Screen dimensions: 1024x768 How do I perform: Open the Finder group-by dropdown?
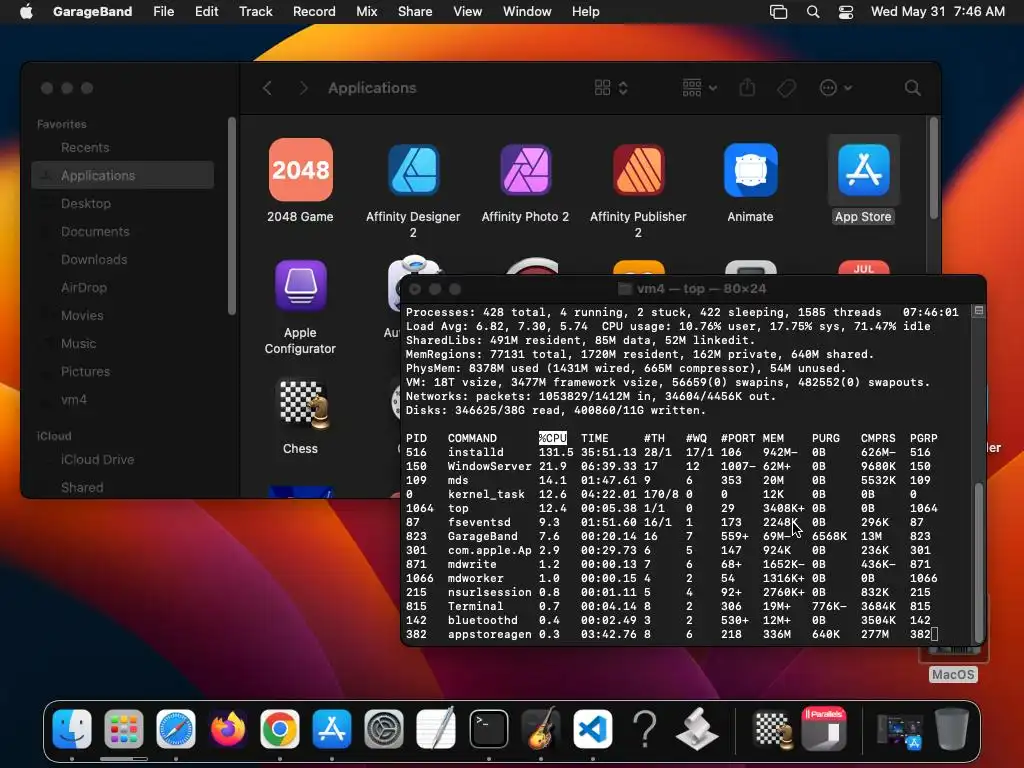coord(699,88)
